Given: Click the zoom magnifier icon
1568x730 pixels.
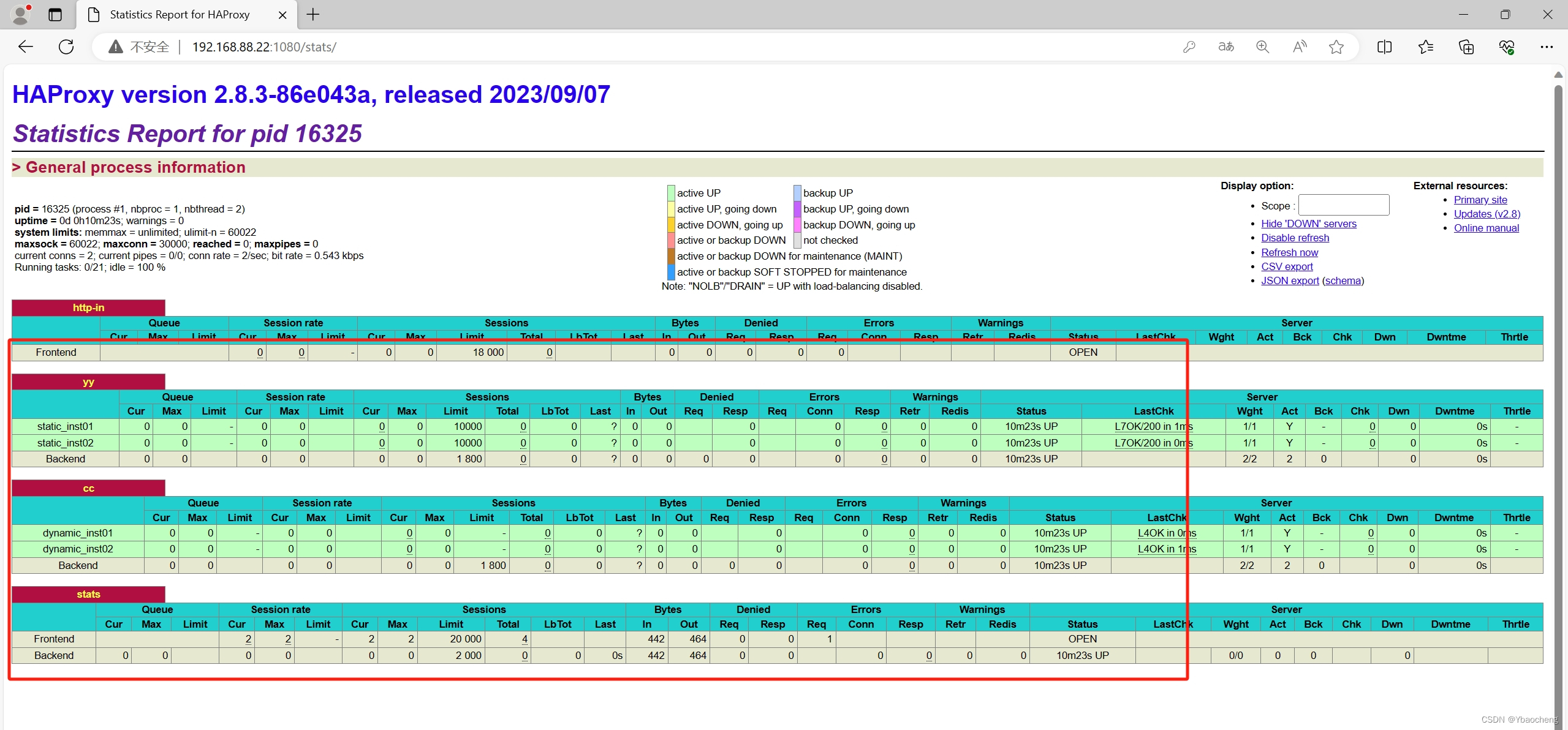Looking at the screenshot, I should point(1263,47).
